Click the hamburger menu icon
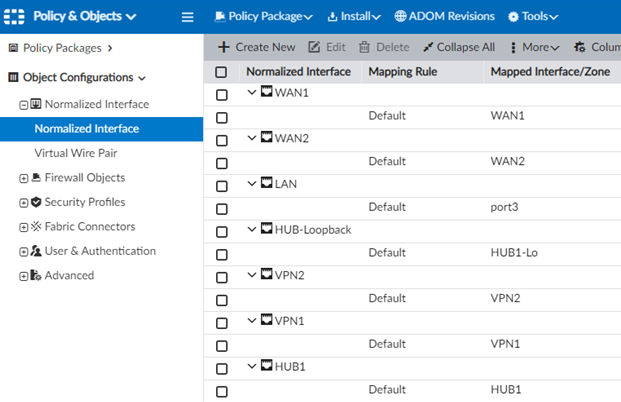621x402 pixels. point(187,17)
